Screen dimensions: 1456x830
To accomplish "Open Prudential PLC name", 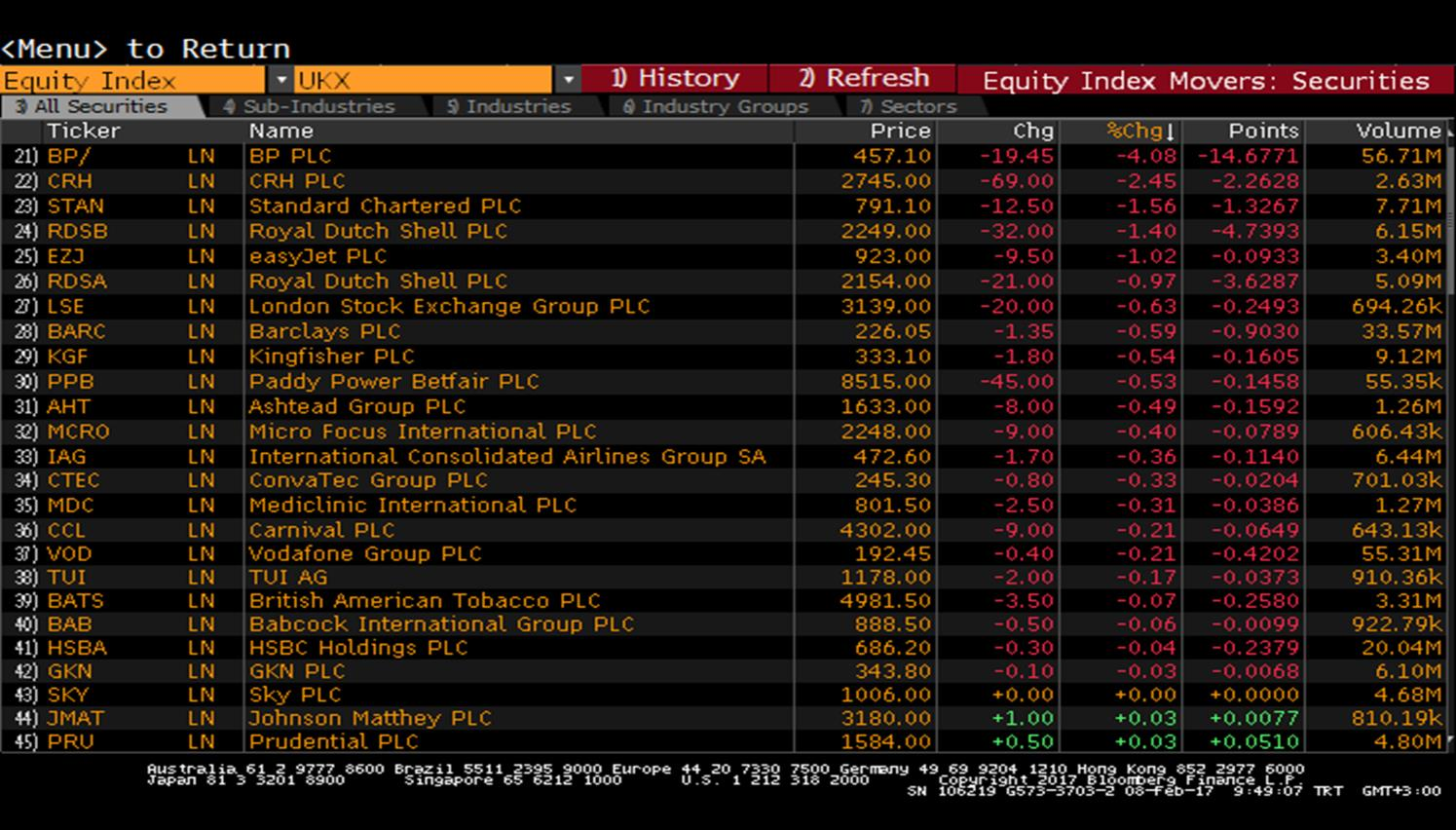I will tap(333, 741).
